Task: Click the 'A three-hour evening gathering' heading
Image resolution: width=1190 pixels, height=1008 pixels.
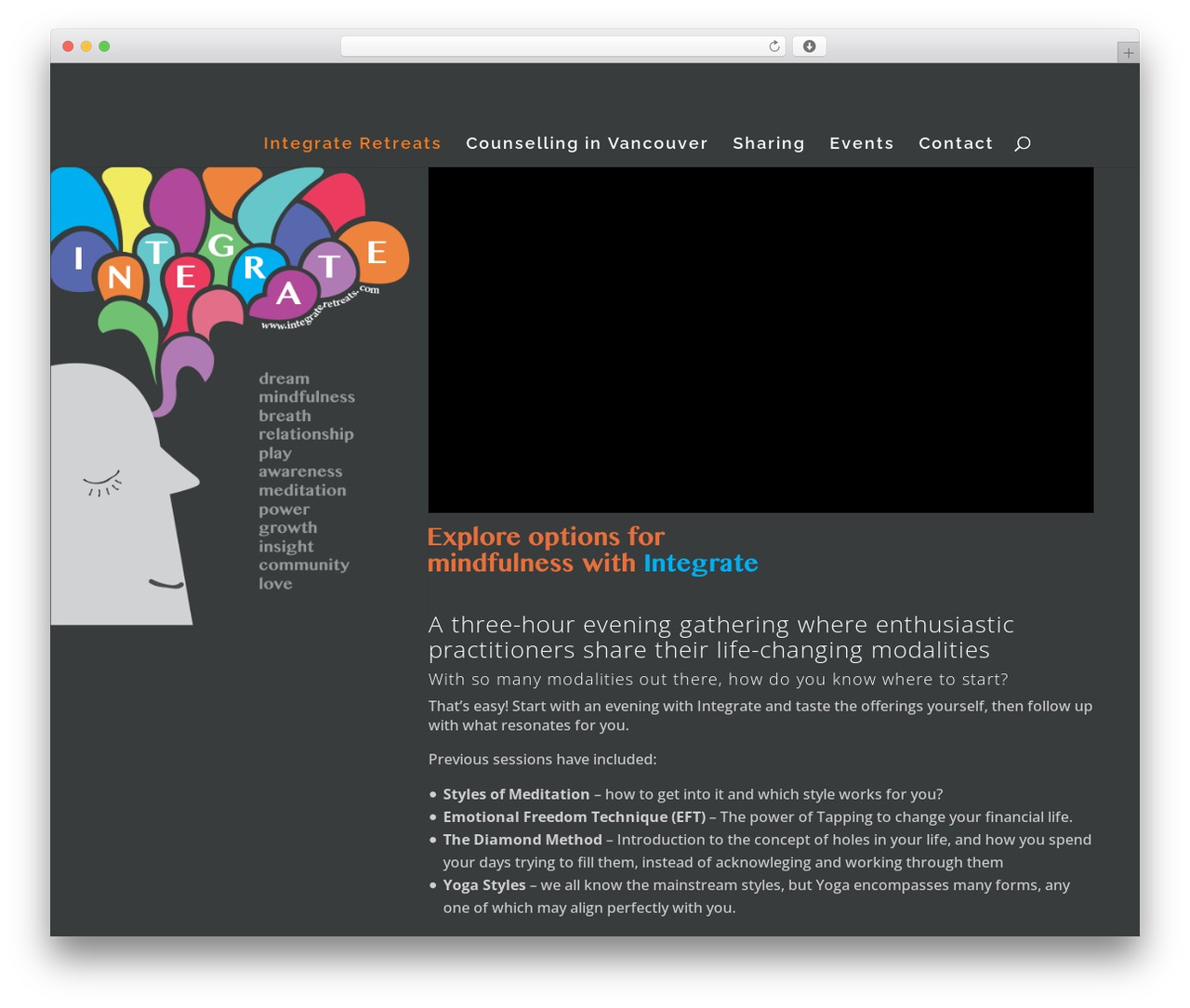Action: pos(721,637)
